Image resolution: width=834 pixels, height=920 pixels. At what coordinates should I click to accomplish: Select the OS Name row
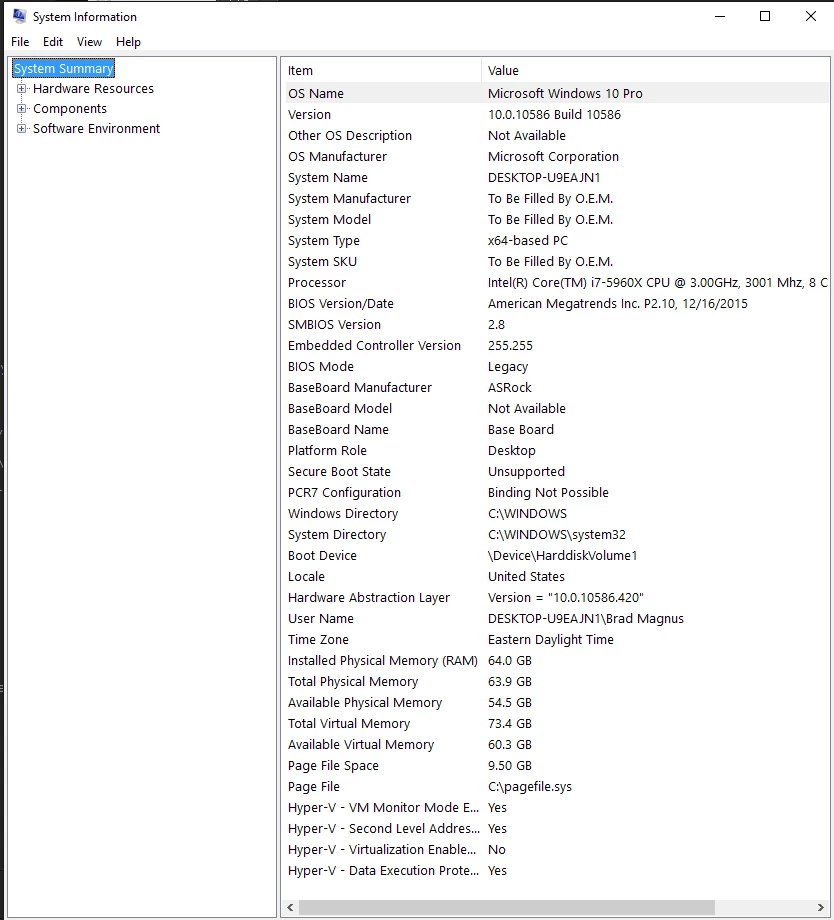coord(555,93)
